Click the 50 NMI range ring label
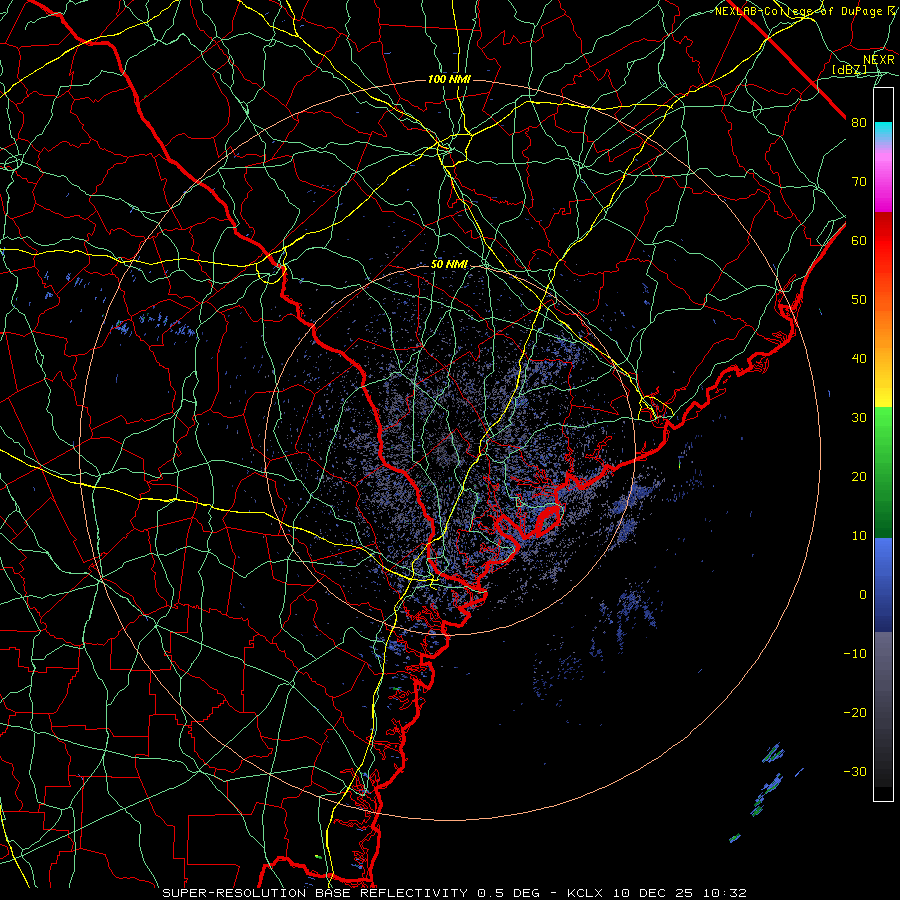This screenshot has width=900, height=900. point(449,265)
